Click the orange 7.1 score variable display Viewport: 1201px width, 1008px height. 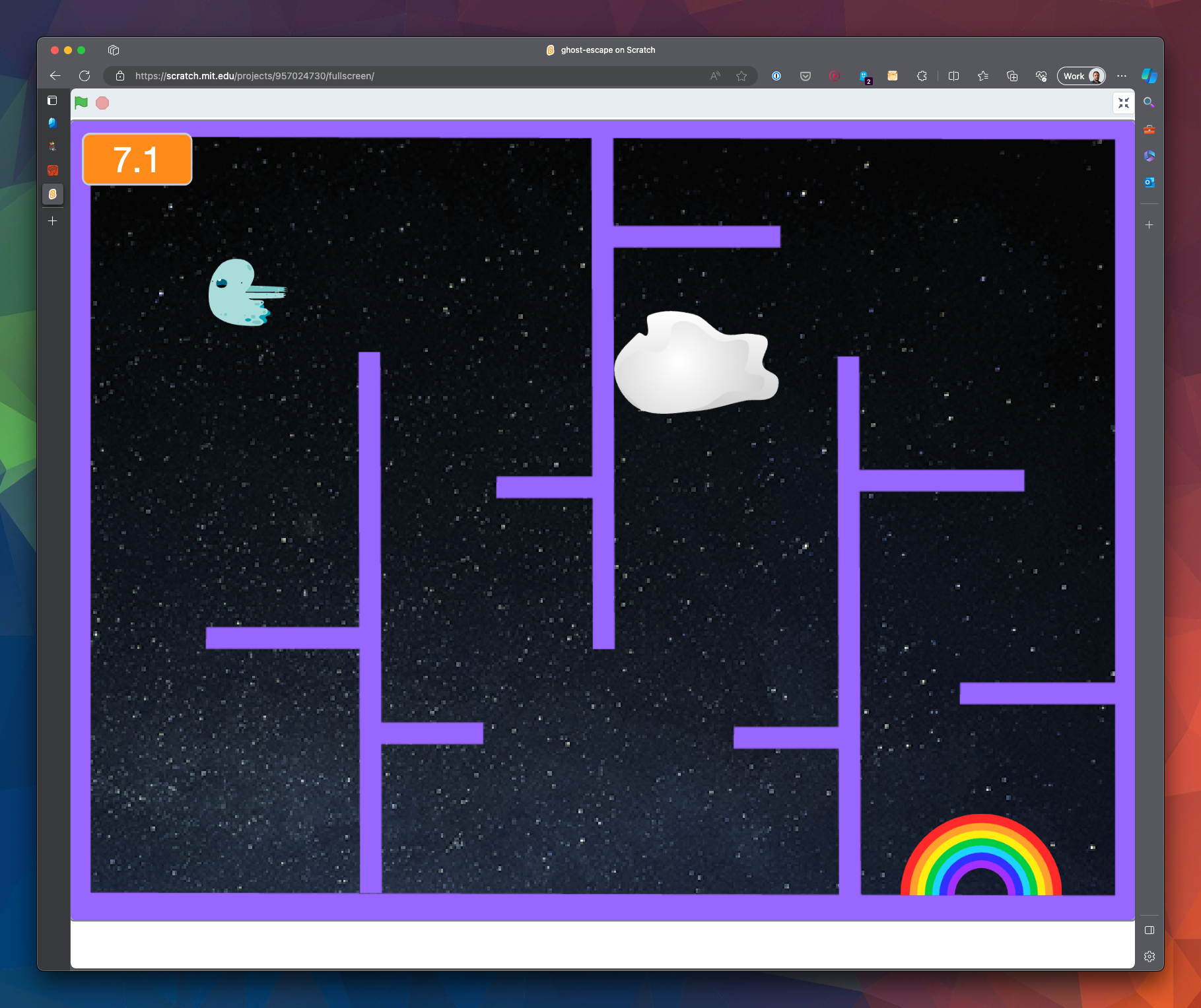pos(136,158)
